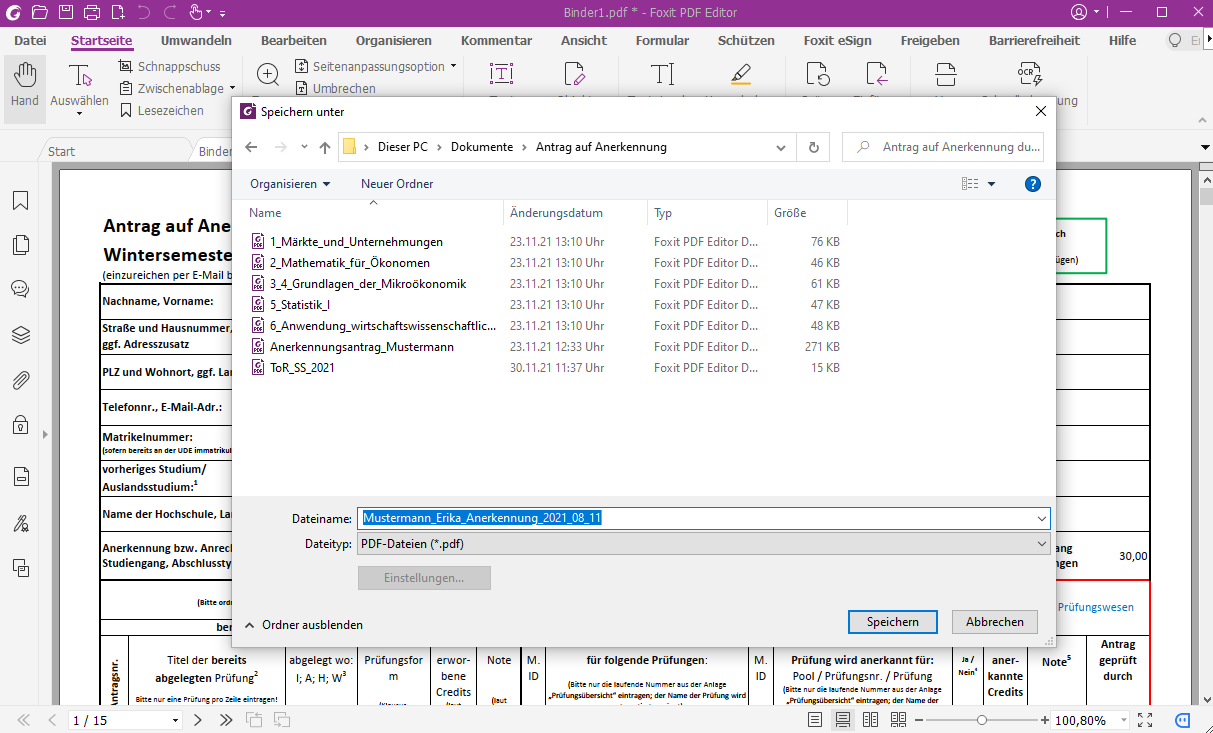Image resolution: width=1213 pixels, height=733 pixels.
Task: Print via the printer icon in title bar
Action: (92, 12)
